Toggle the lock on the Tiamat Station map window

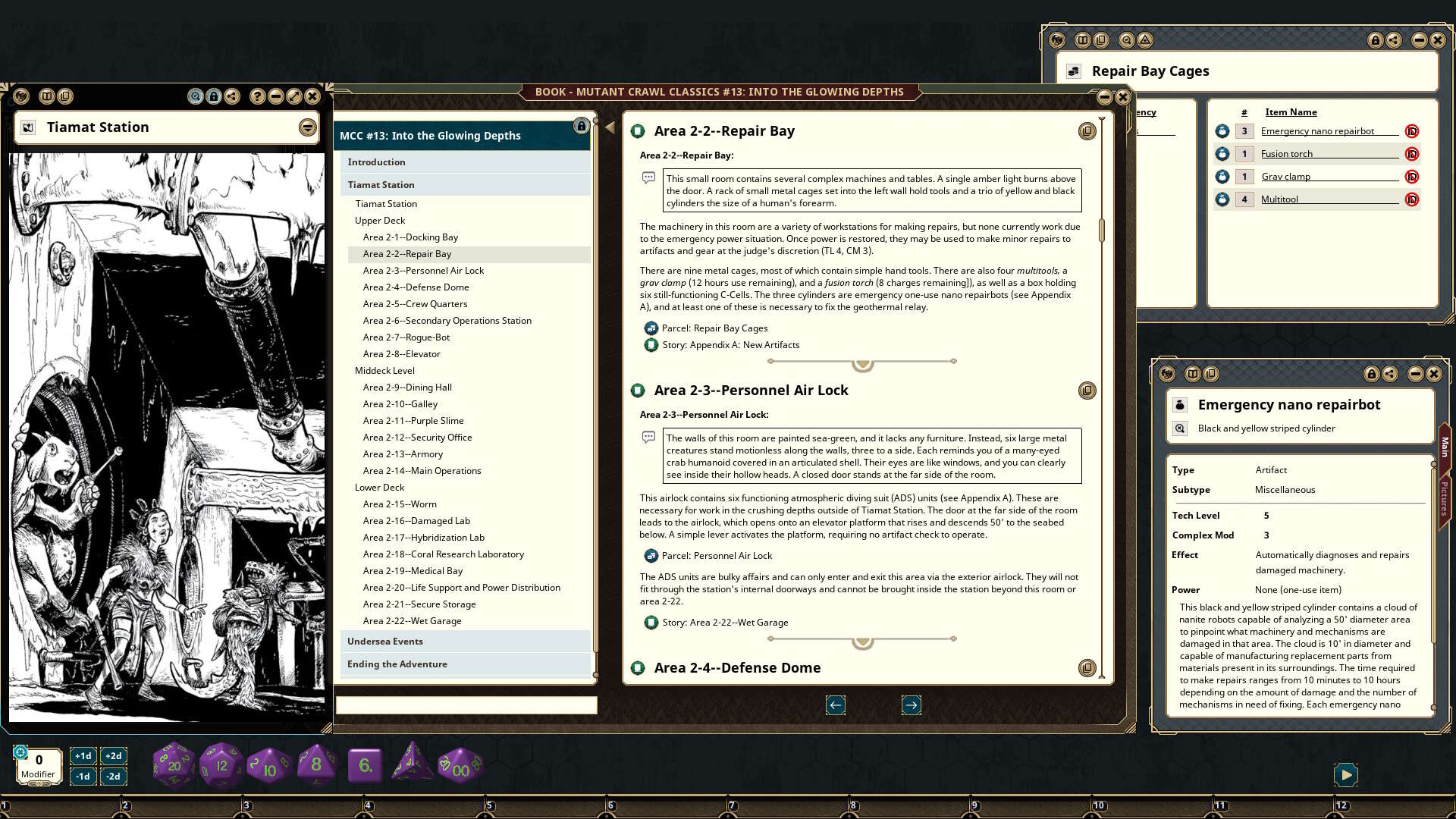click(x=213, y=97)
